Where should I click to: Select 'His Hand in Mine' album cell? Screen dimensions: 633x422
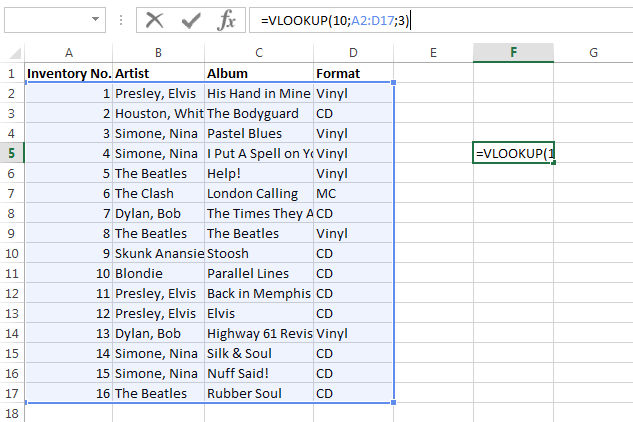click(259, 94)
